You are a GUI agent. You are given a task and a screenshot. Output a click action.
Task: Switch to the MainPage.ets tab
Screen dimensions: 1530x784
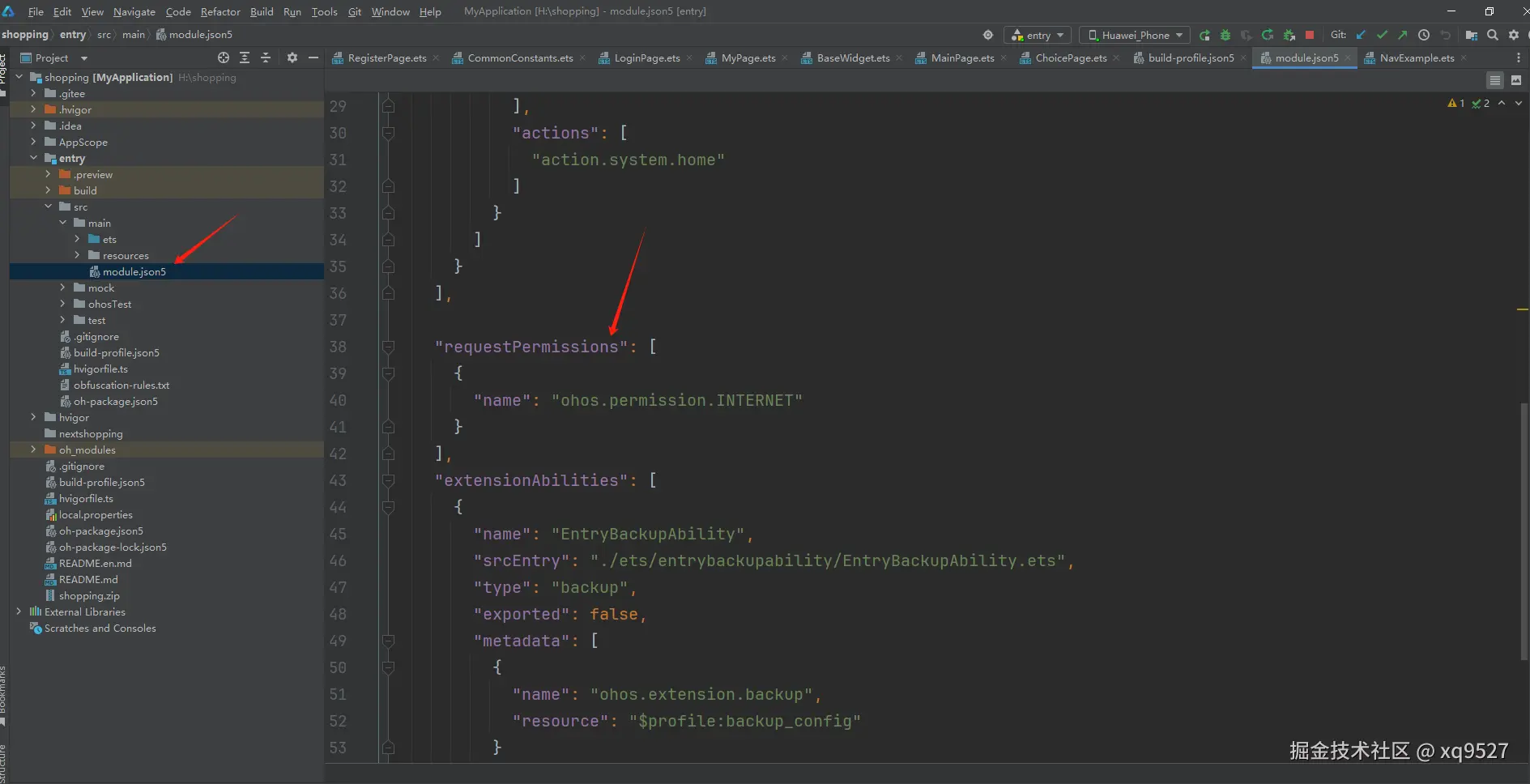[962, 58]
